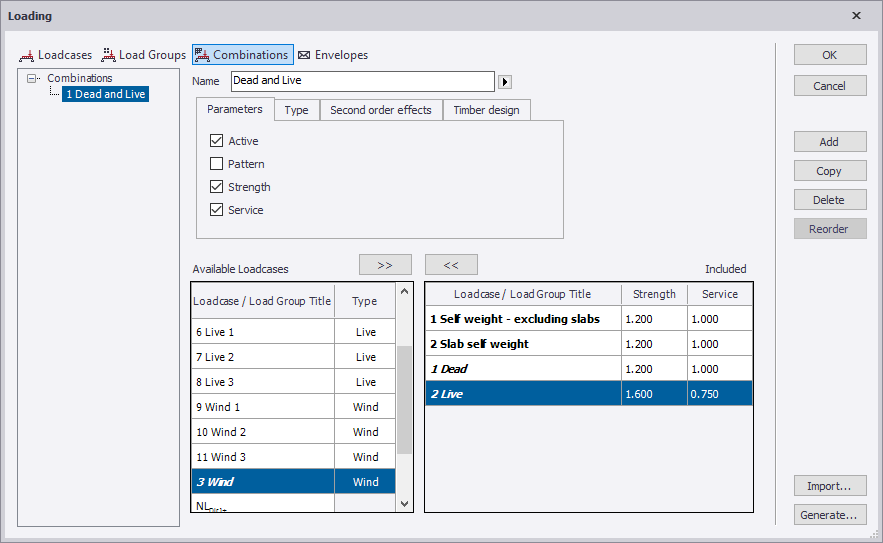The height and width of the screenshot is (543, 883).
Task: Click the Import... button
Action: point(830,486)
